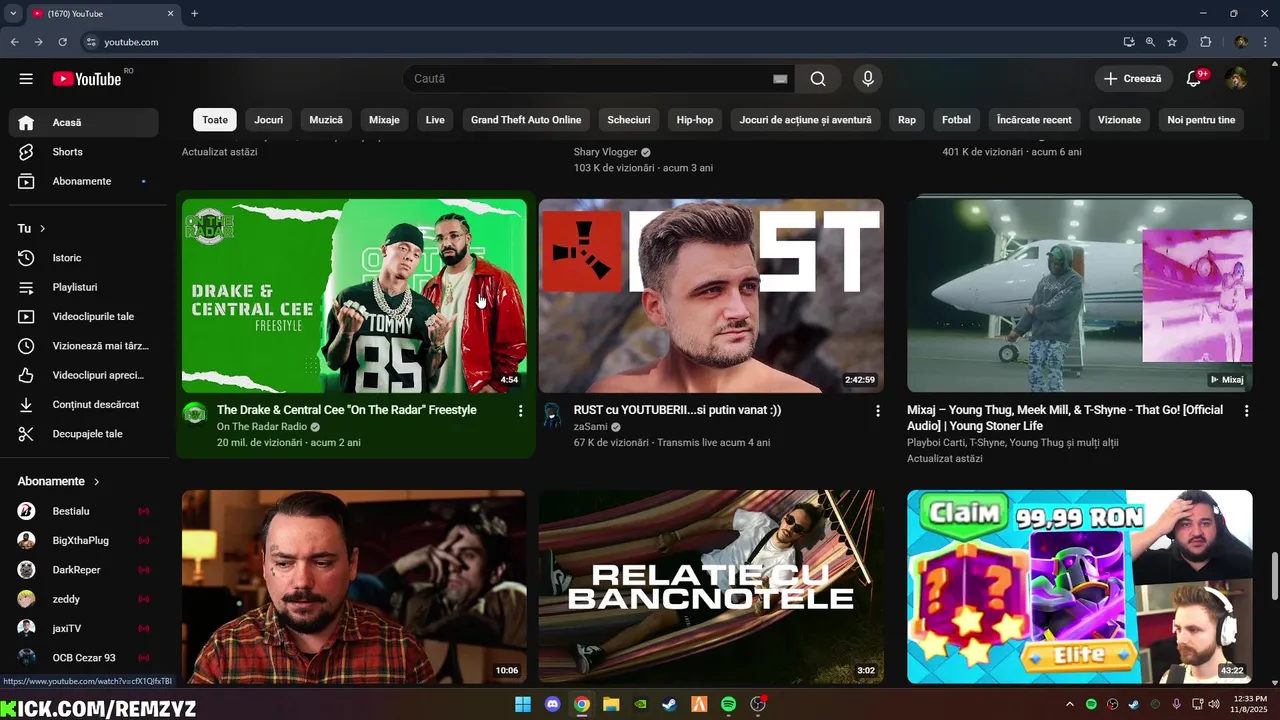Click zaSami channel avatar

(552, 415)
